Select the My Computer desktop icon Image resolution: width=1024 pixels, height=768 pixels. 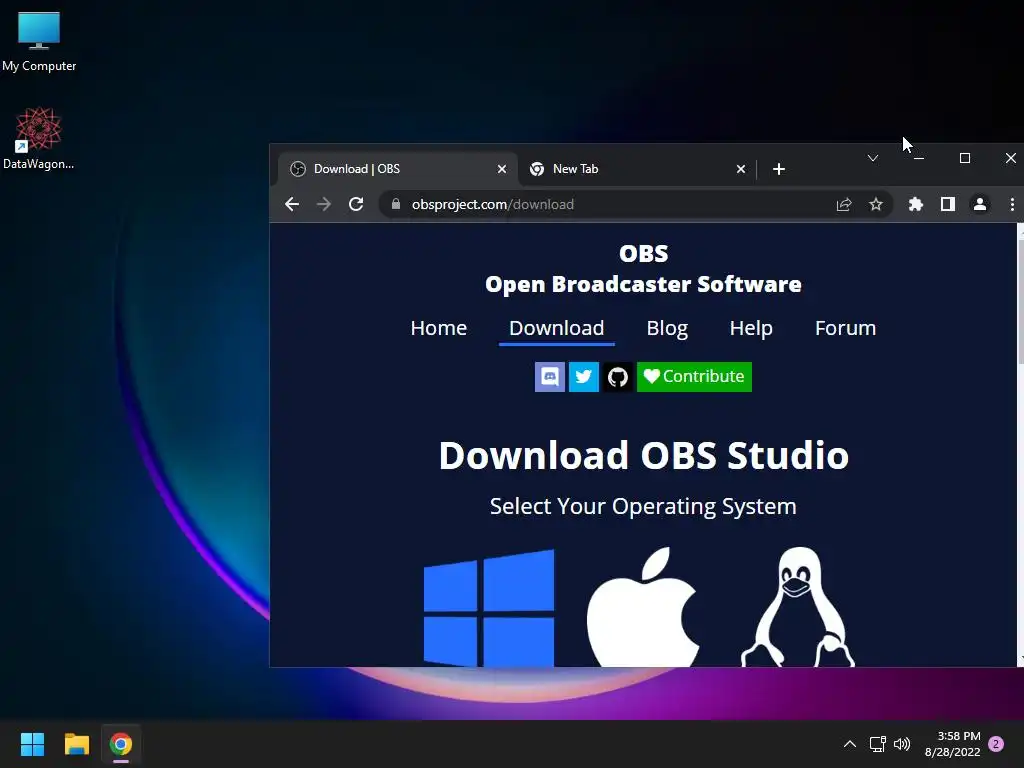point(39,42)
